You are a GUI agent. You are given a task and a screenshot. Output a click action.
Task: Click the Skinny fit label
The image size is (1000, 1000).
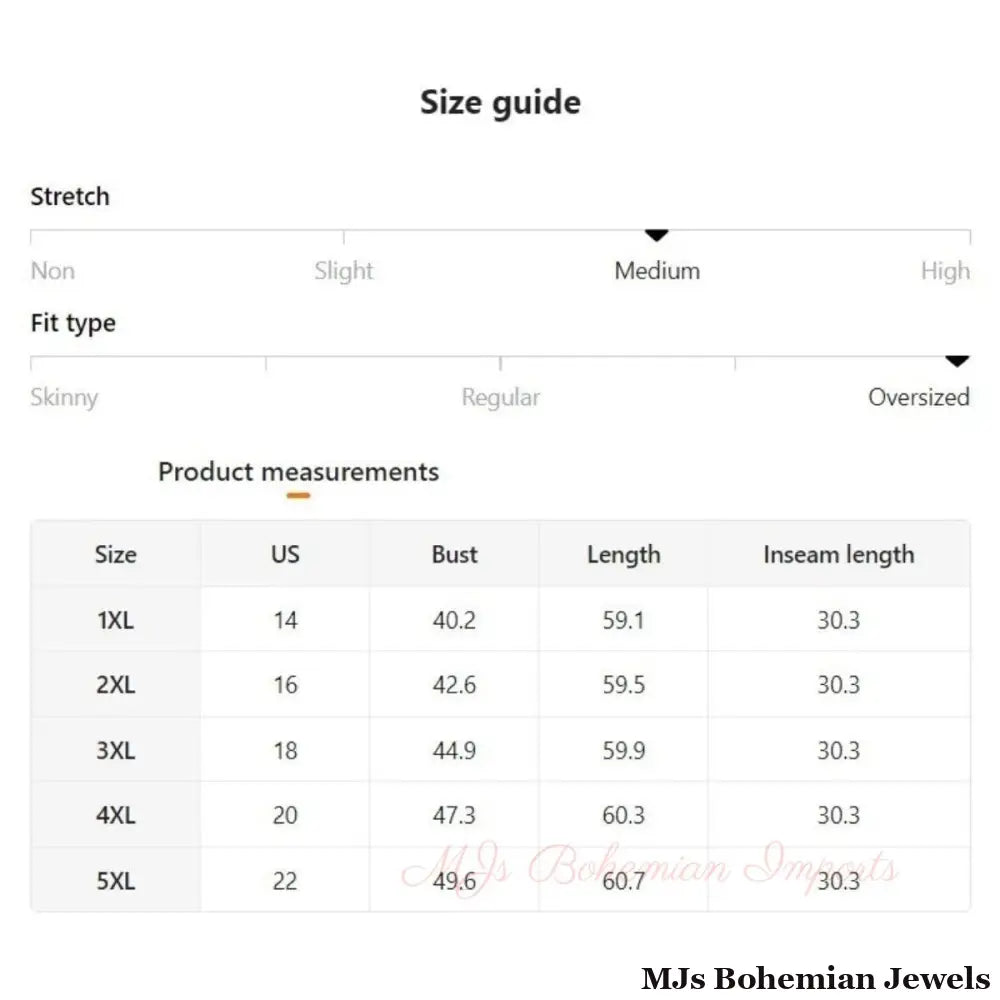click(x=64, y=397)
